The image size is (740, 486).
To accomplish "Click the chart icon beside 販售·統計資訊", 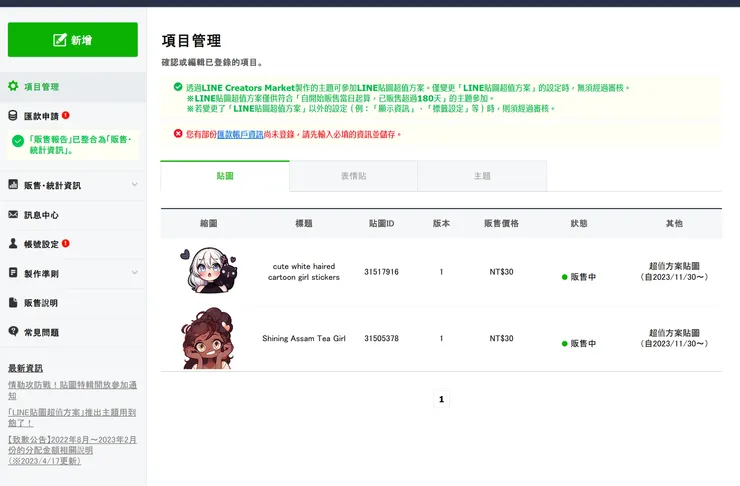I will point(13,184).
